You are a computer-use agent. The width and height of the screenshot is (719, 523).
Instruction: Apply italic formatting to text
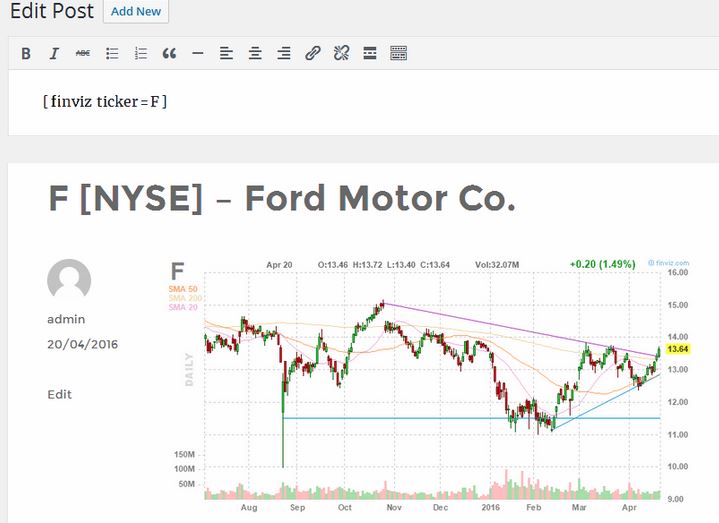54,53
